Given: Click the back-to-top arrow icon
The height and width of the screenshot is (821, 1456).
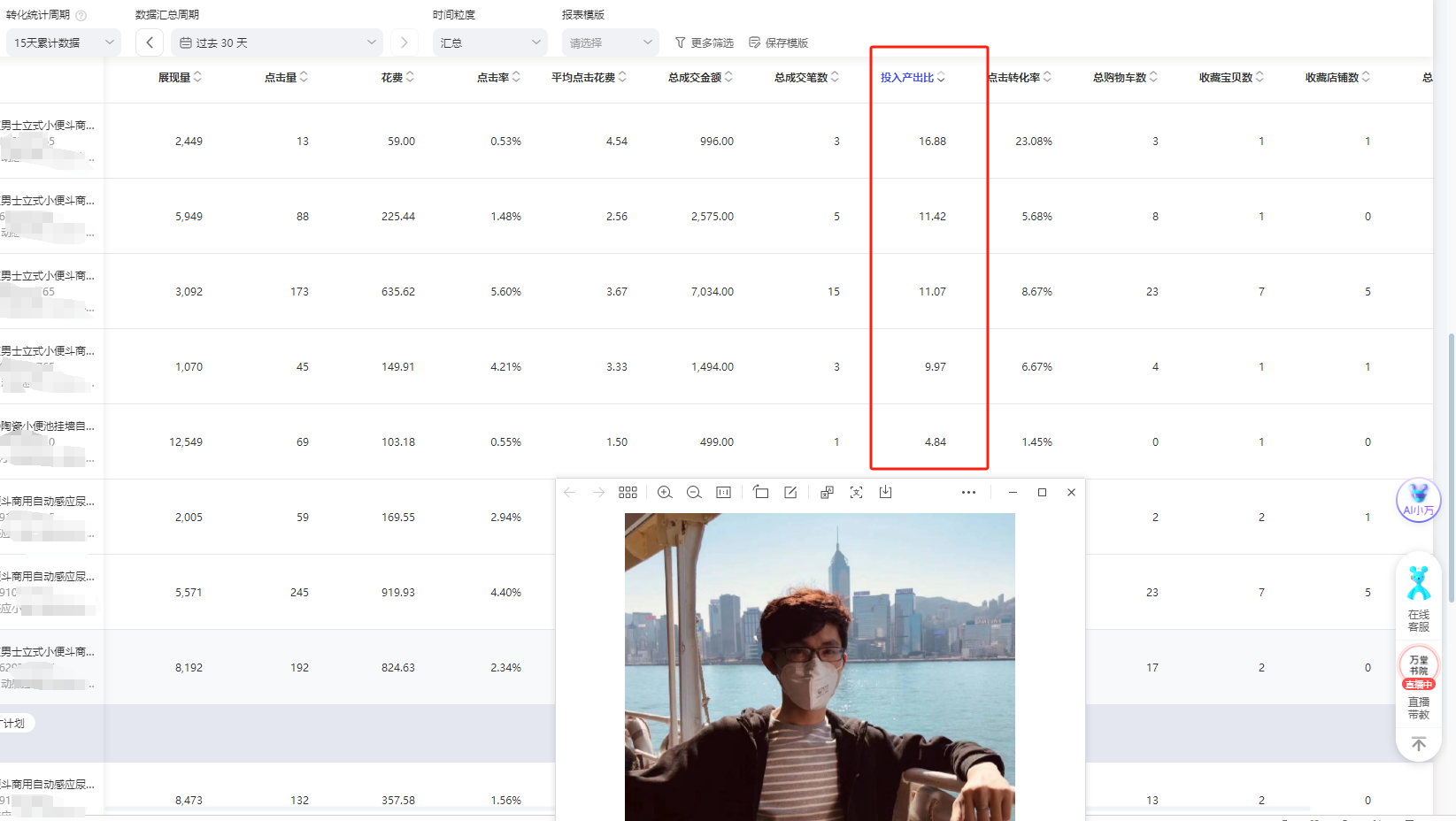Looking at the screenshot, I should pyautogui.click(x=1418, y=744).
